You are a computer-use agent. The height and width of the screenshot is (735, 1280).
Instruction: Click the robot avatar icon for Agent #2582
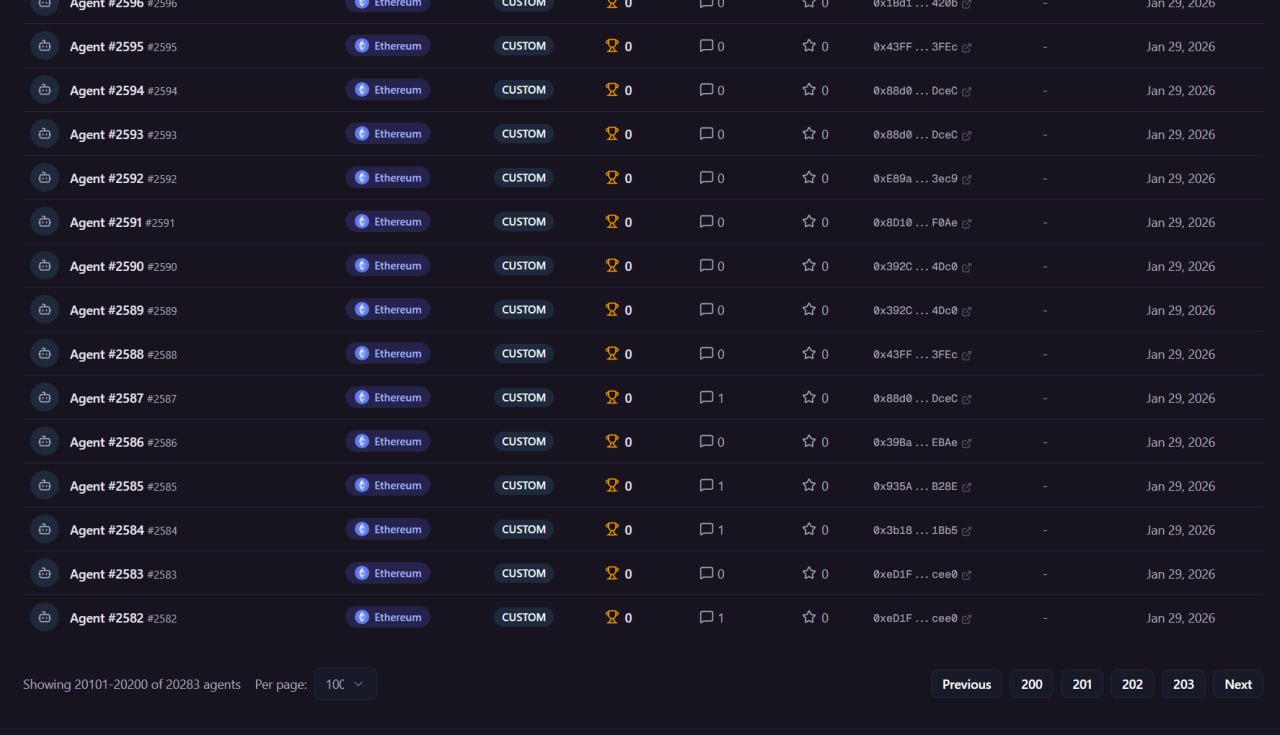coord(44,618)
